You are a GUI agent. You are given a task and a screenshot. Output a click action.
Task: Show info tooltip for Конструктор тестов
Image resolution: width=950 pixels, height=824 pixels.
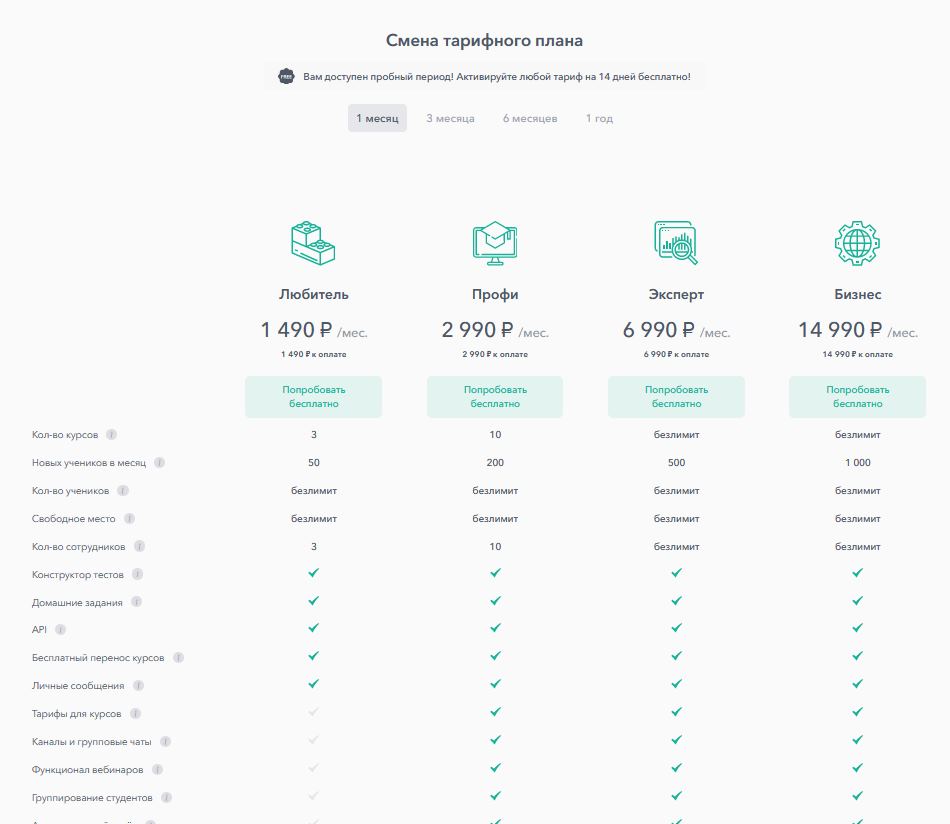pos(137,575)
